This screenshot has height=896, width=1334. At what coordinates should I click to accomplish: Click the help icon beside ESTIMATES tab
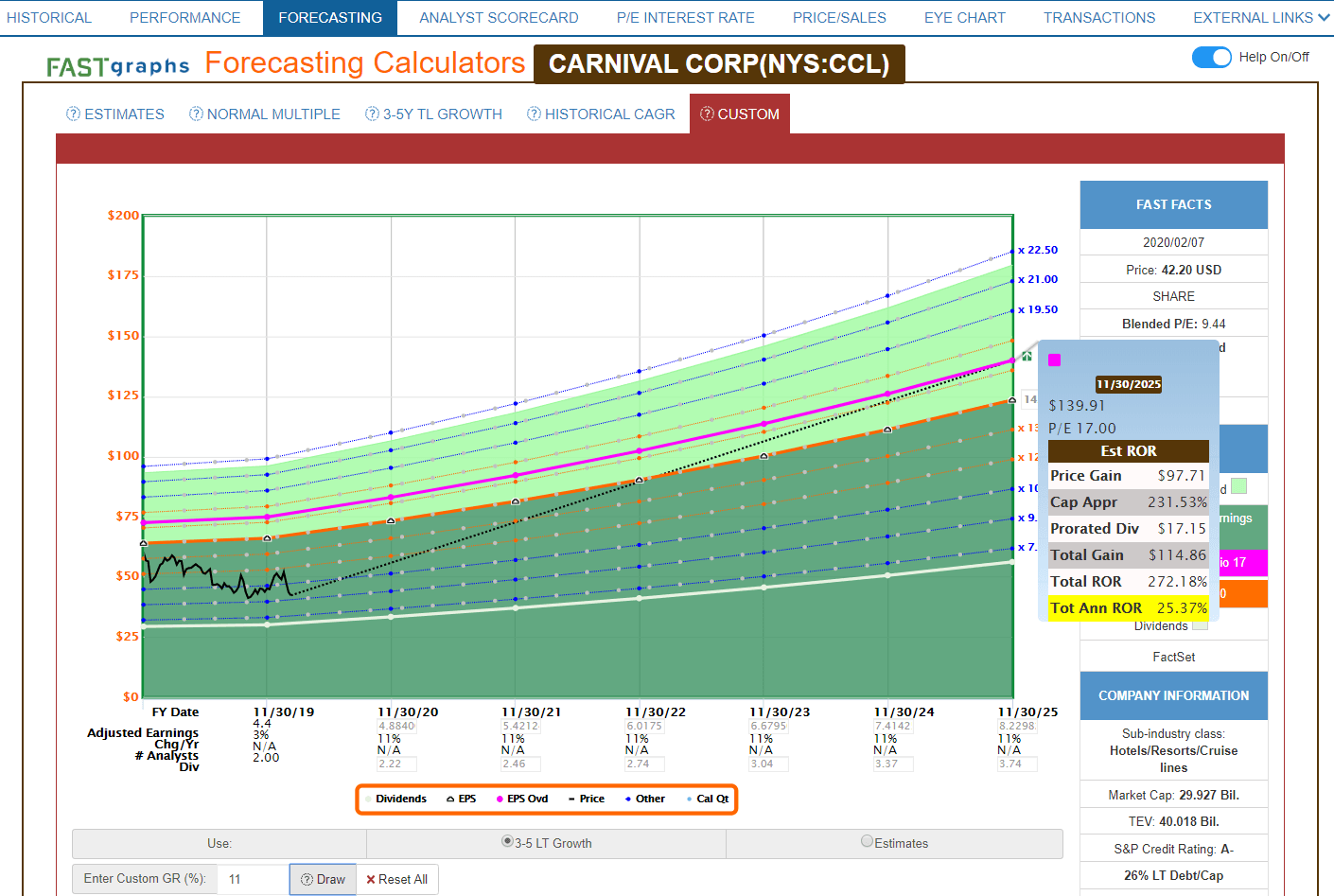(73, 114)
